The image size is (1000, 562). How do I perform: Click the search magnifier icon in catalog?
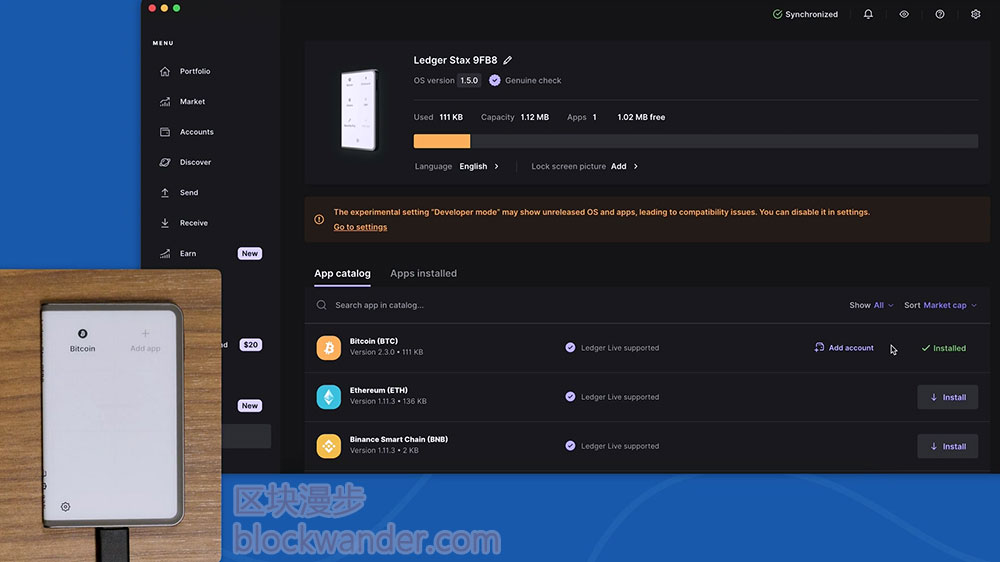click(321, 305)
